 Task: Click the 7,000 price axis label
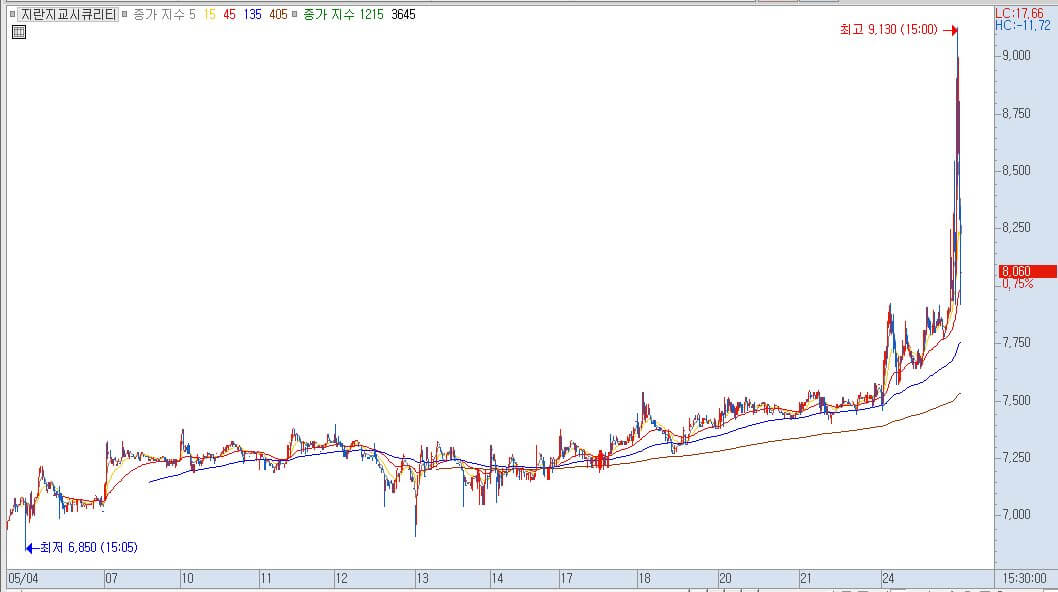point(1016,514)
